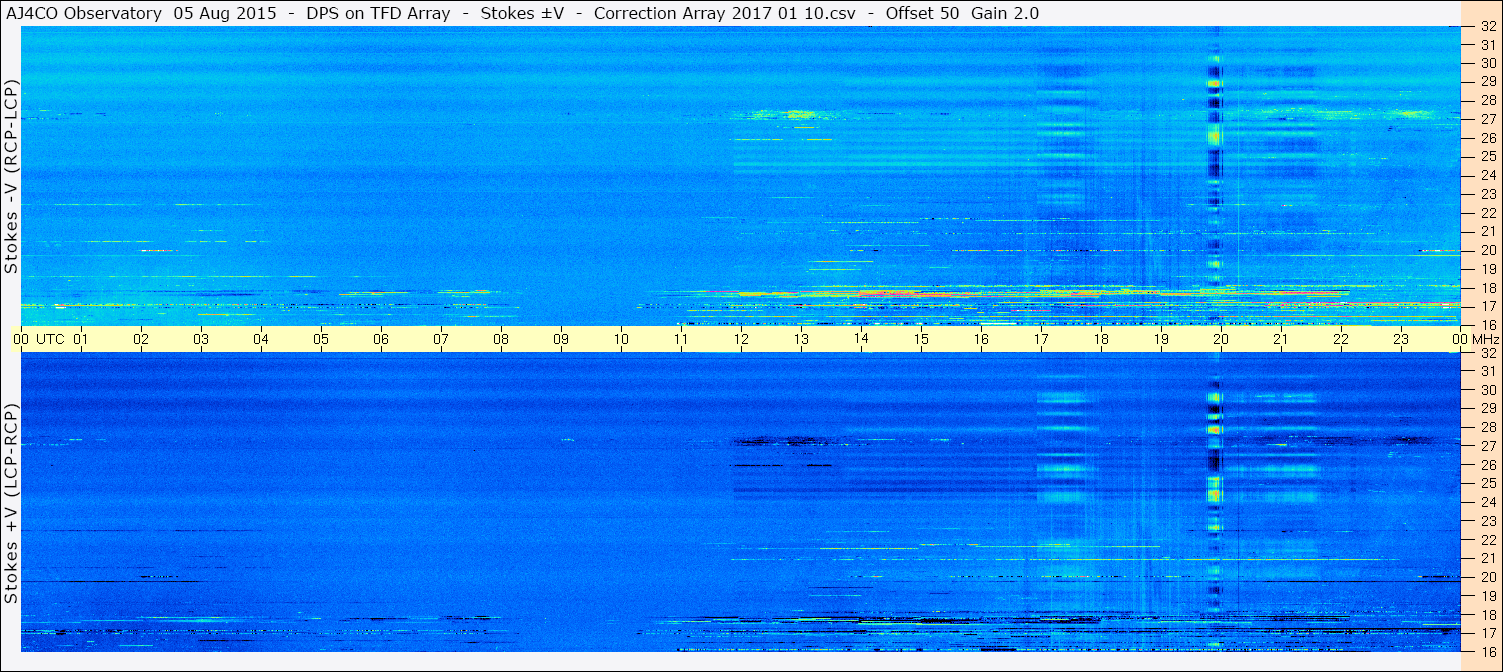Click the 27 MHz label on the Stokes +V scale

click(1488, 446)
